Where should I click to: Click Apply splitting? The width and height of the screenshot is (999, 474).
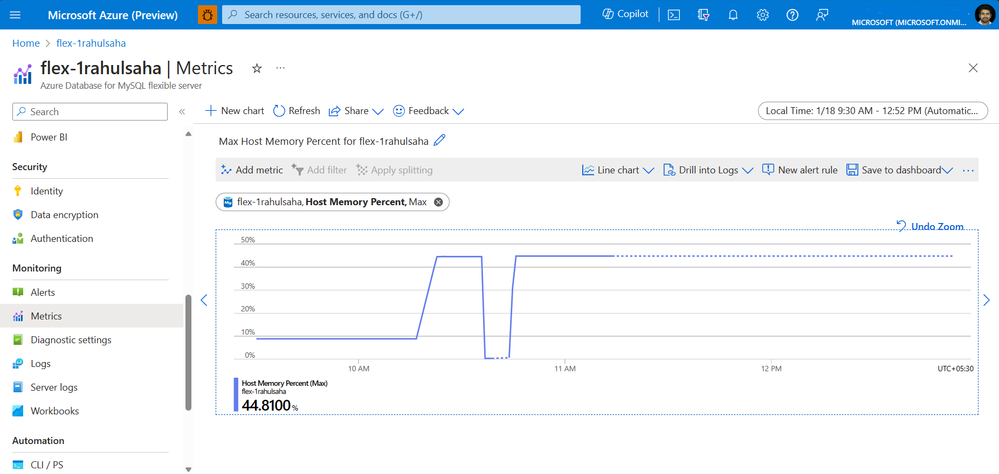(x=394, y=170)
